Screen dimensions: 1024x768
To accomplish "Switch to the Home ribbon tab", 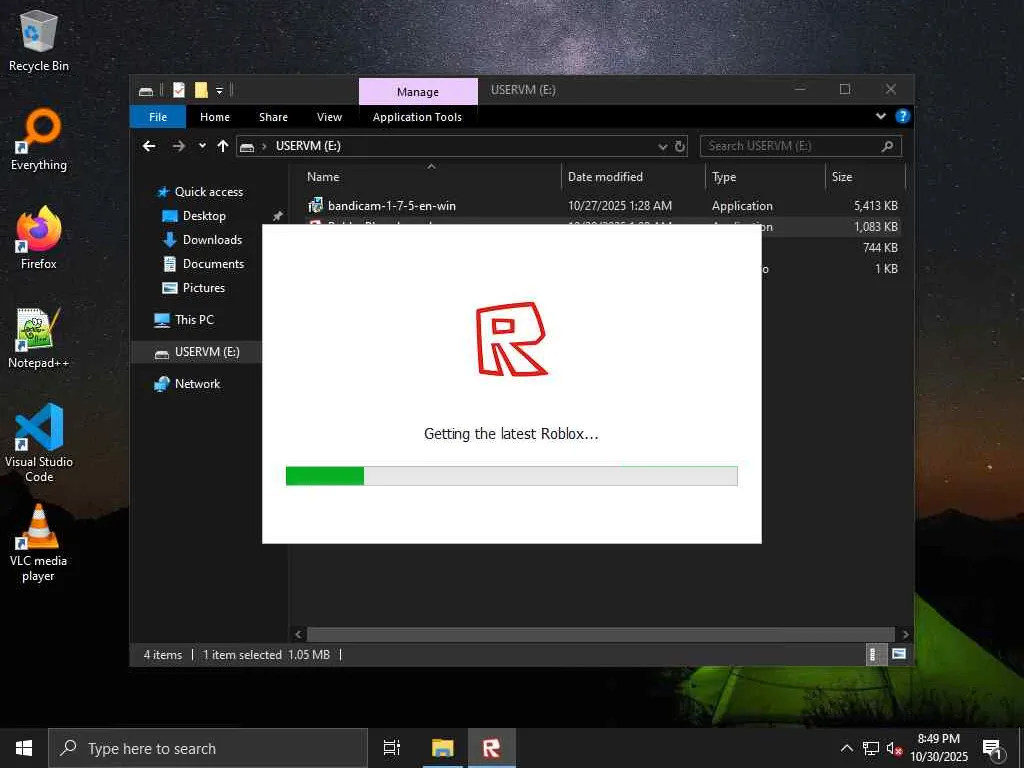I will [215, 117].
